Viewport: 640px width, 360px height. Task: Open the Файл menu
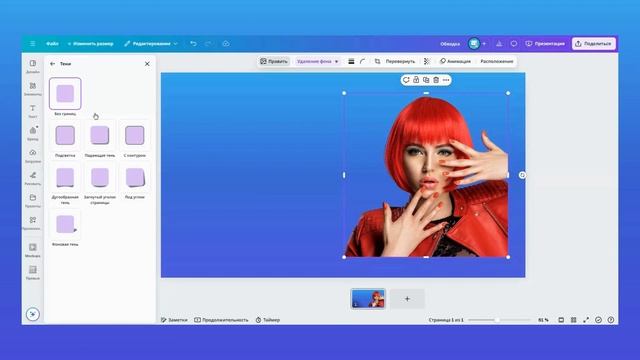point(52,44)
